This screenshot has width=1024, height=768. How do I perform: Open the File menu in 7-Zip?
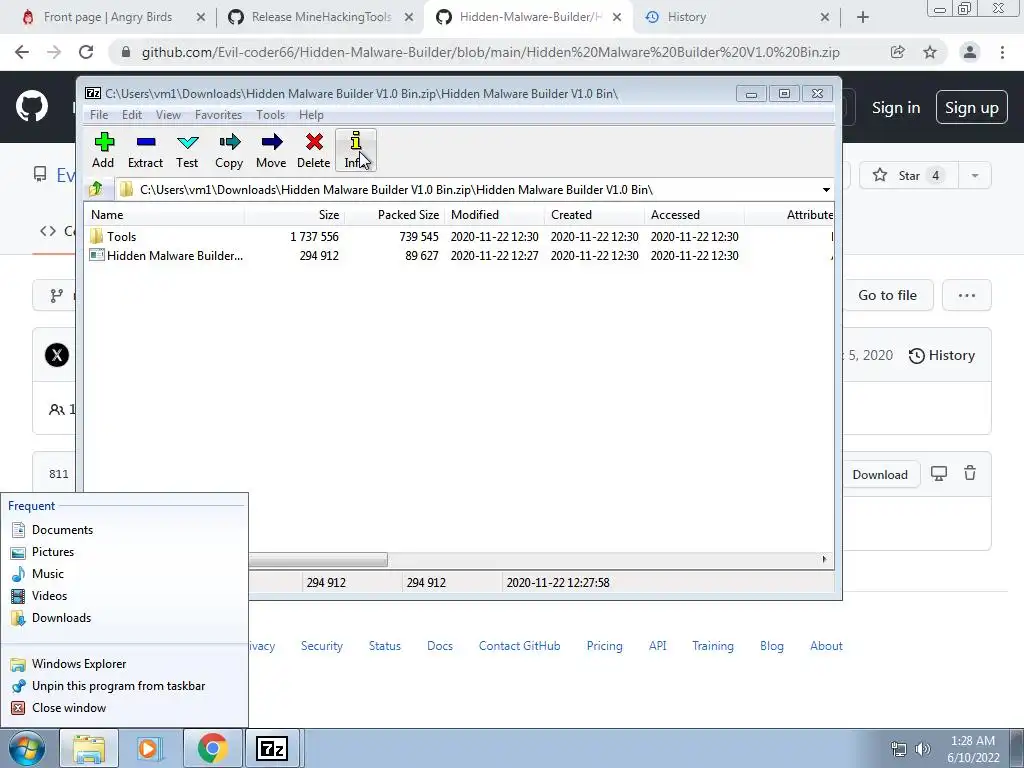tap(99, 115)
